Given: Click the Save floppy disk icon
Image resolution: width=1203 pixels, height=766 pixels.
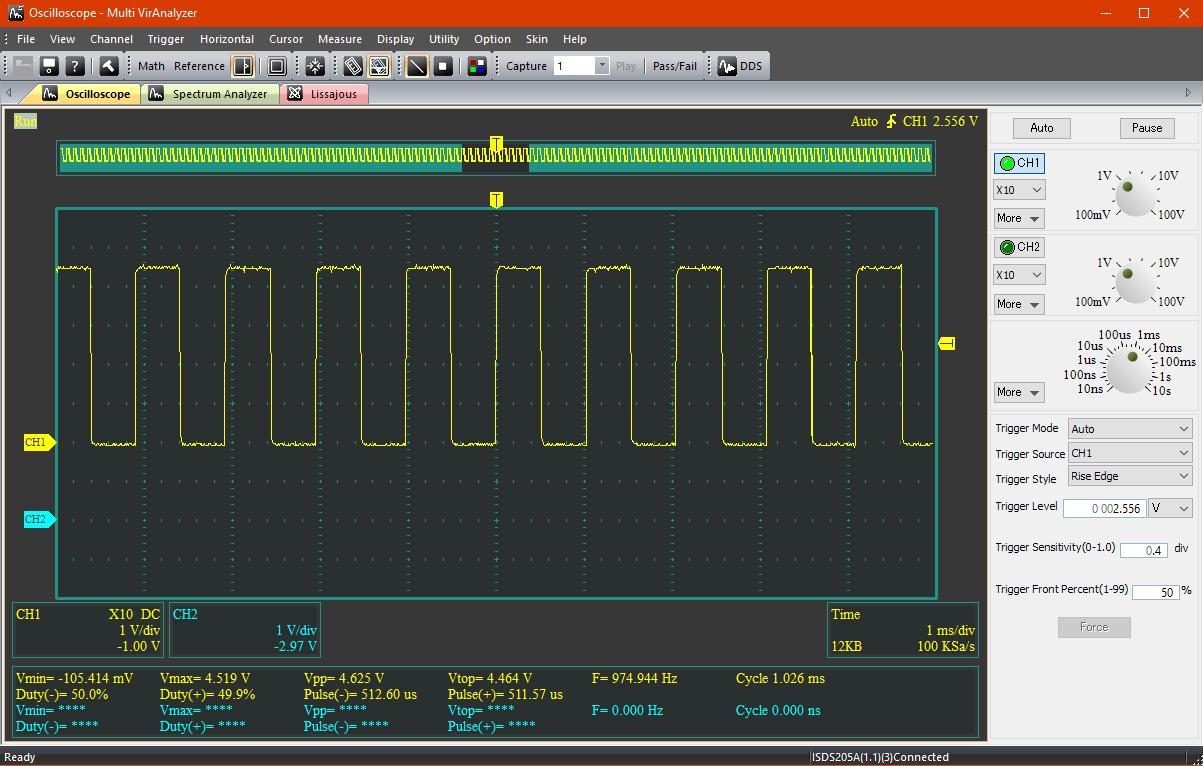Looking at the screenshot, I should (x=49, y=66).
